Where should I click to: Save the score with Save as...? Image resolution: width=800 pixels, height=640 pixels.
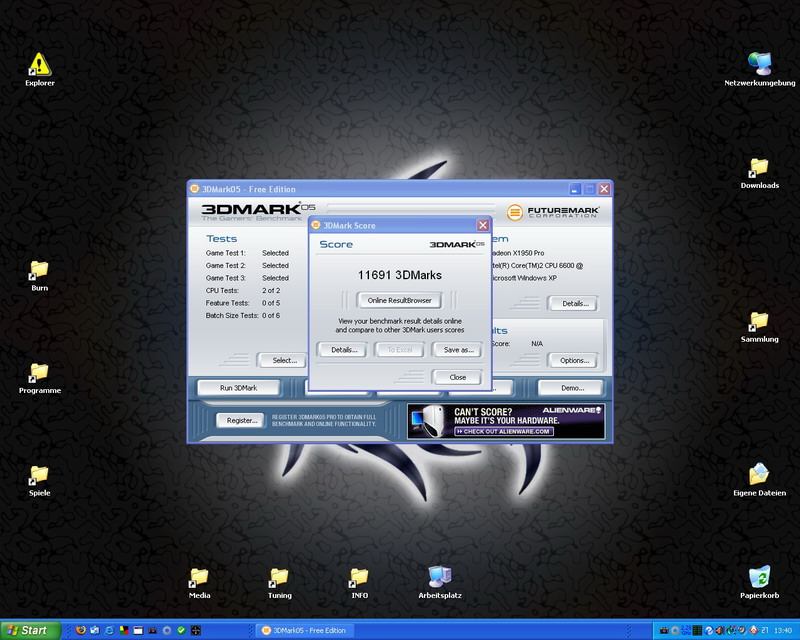(x=458, y=350)
